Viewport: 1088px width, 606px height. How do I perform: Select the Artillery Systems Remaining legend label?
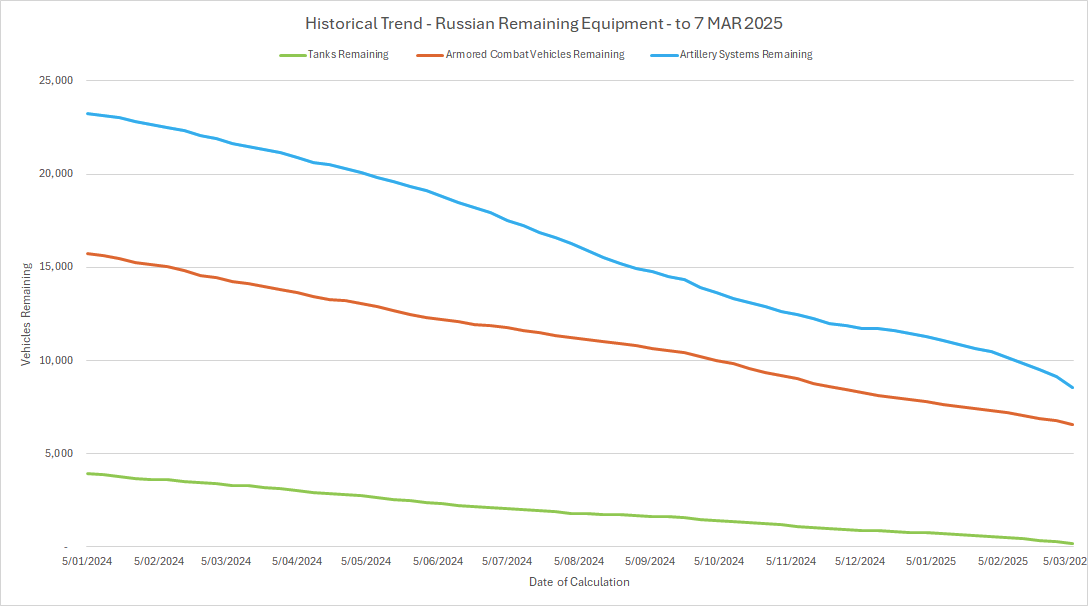pos(746,55)
